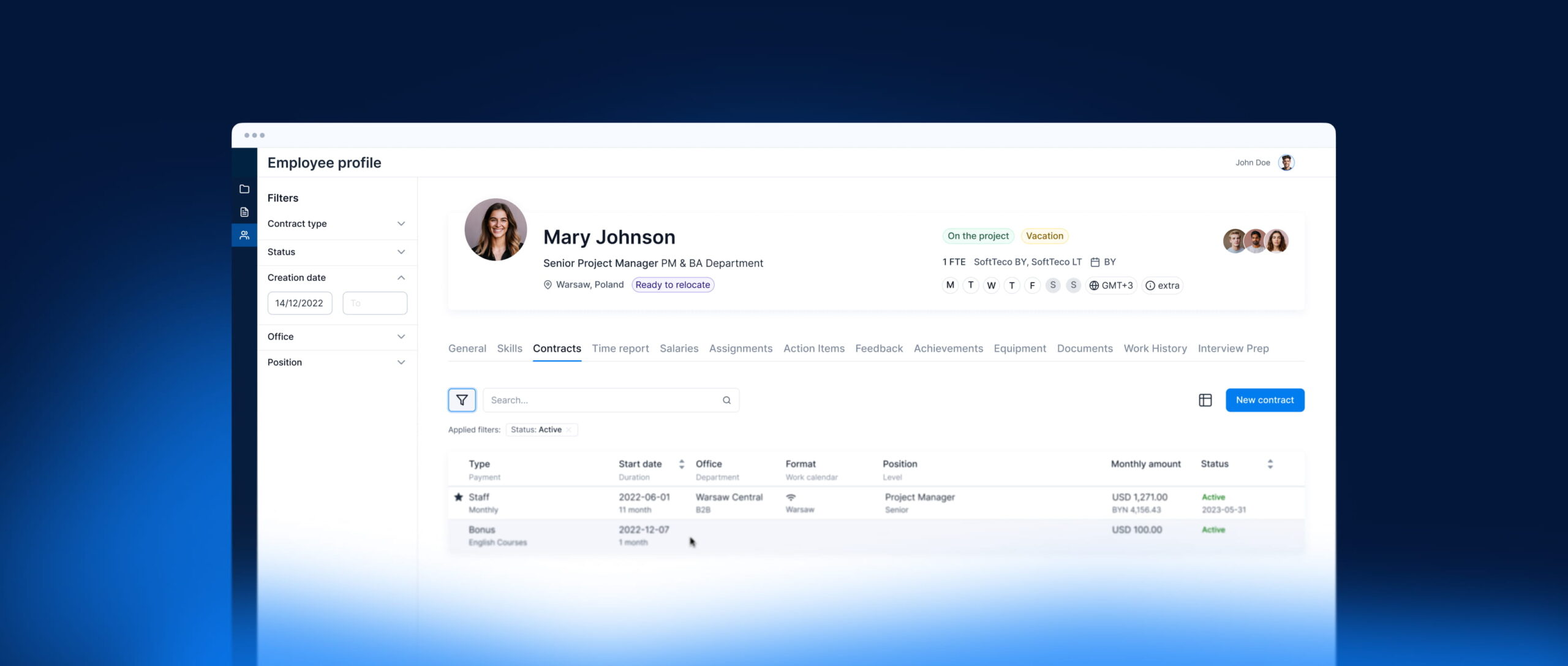The image size is (1568, 666).
Task: Open the Staff contract row
Action: (876, 503)
